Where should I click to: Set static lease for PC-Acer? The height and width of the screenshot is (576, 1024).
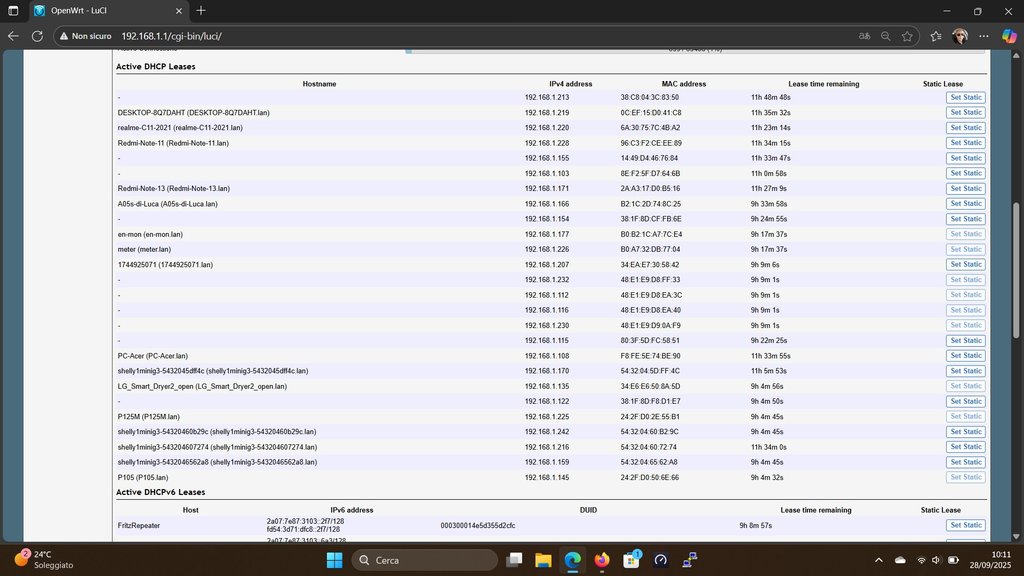(966, 355)
